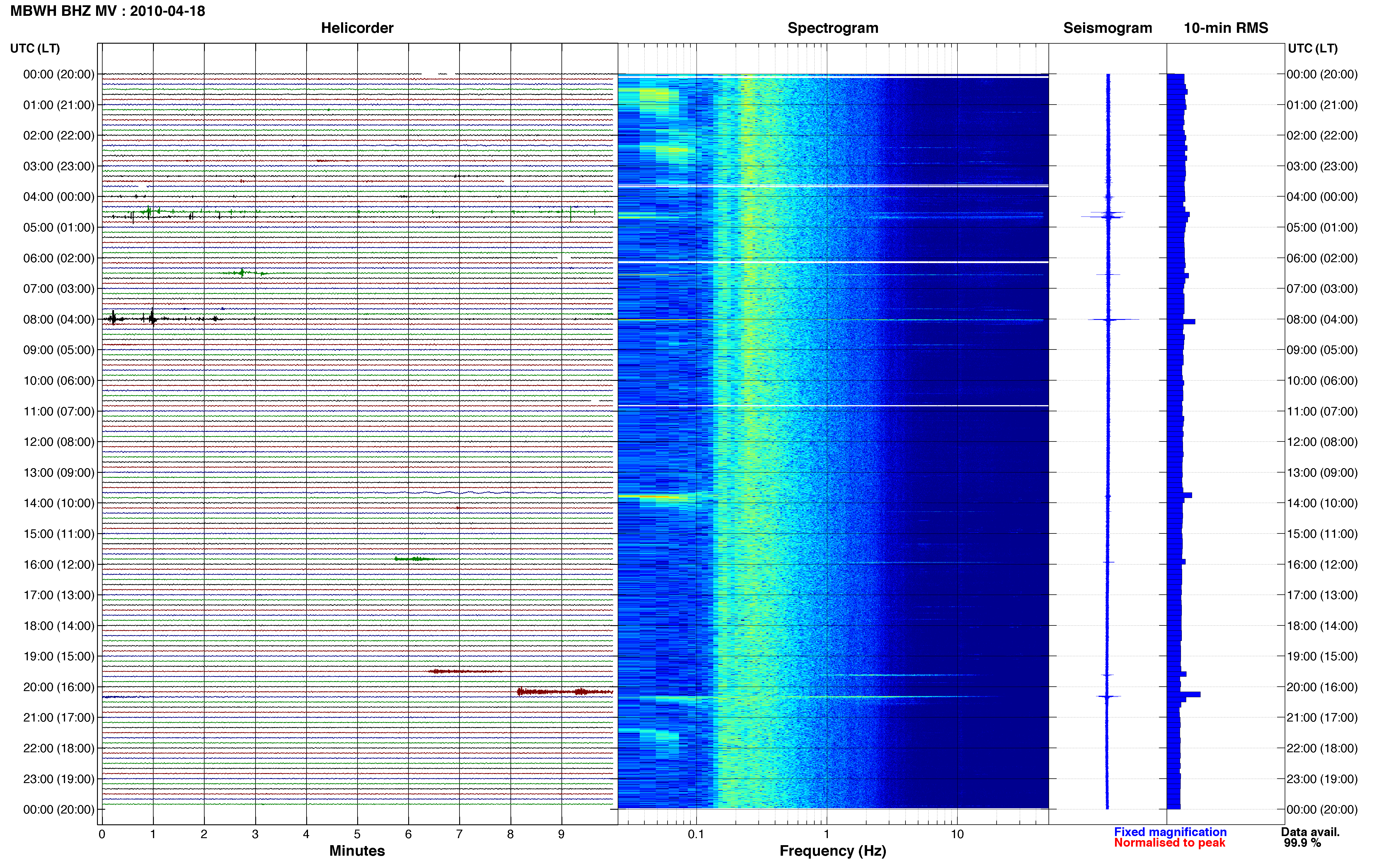Select the 04:00 (00:00) label beside the helicorder
The image size is (1389, 868).
coord(59,197)
